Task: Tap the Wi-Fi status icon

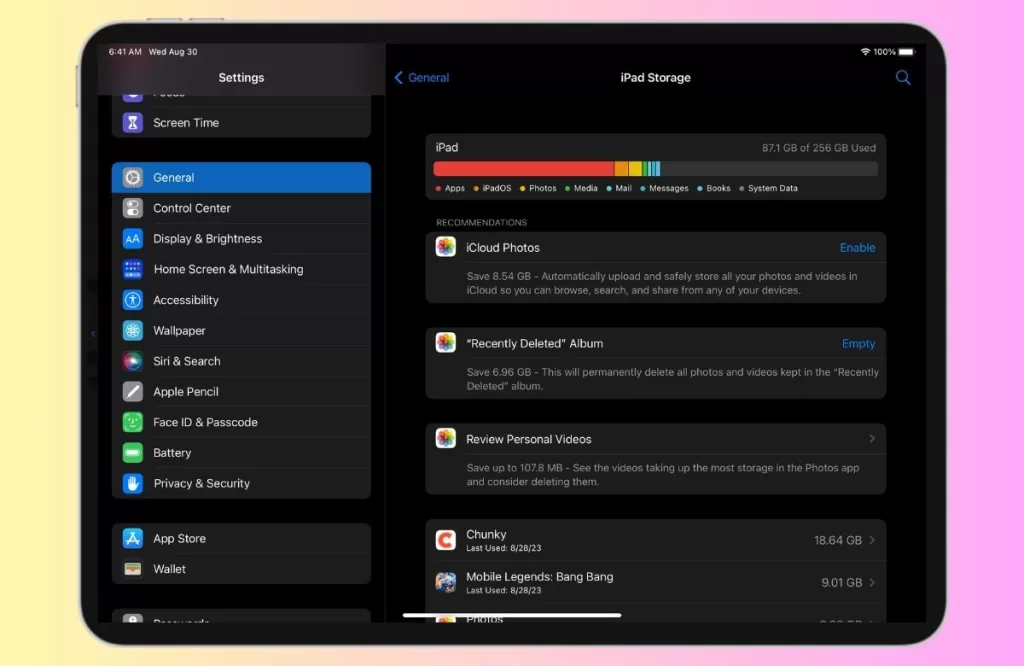Action: pyautogui.click(x=865, y=52)
